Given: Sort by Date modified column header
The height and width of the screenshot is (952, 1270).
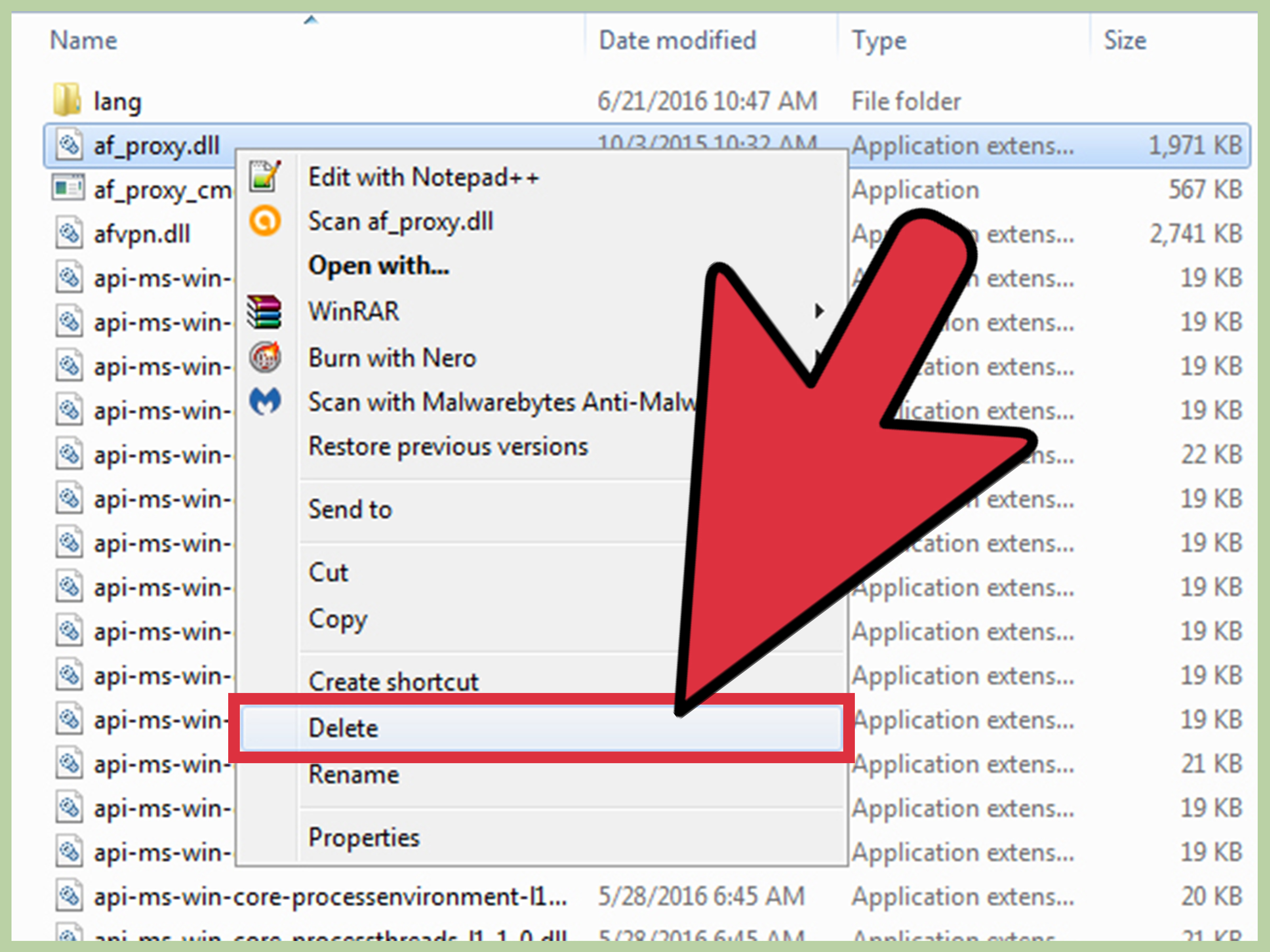Looking at the screenshot, I should click(677, 40).
